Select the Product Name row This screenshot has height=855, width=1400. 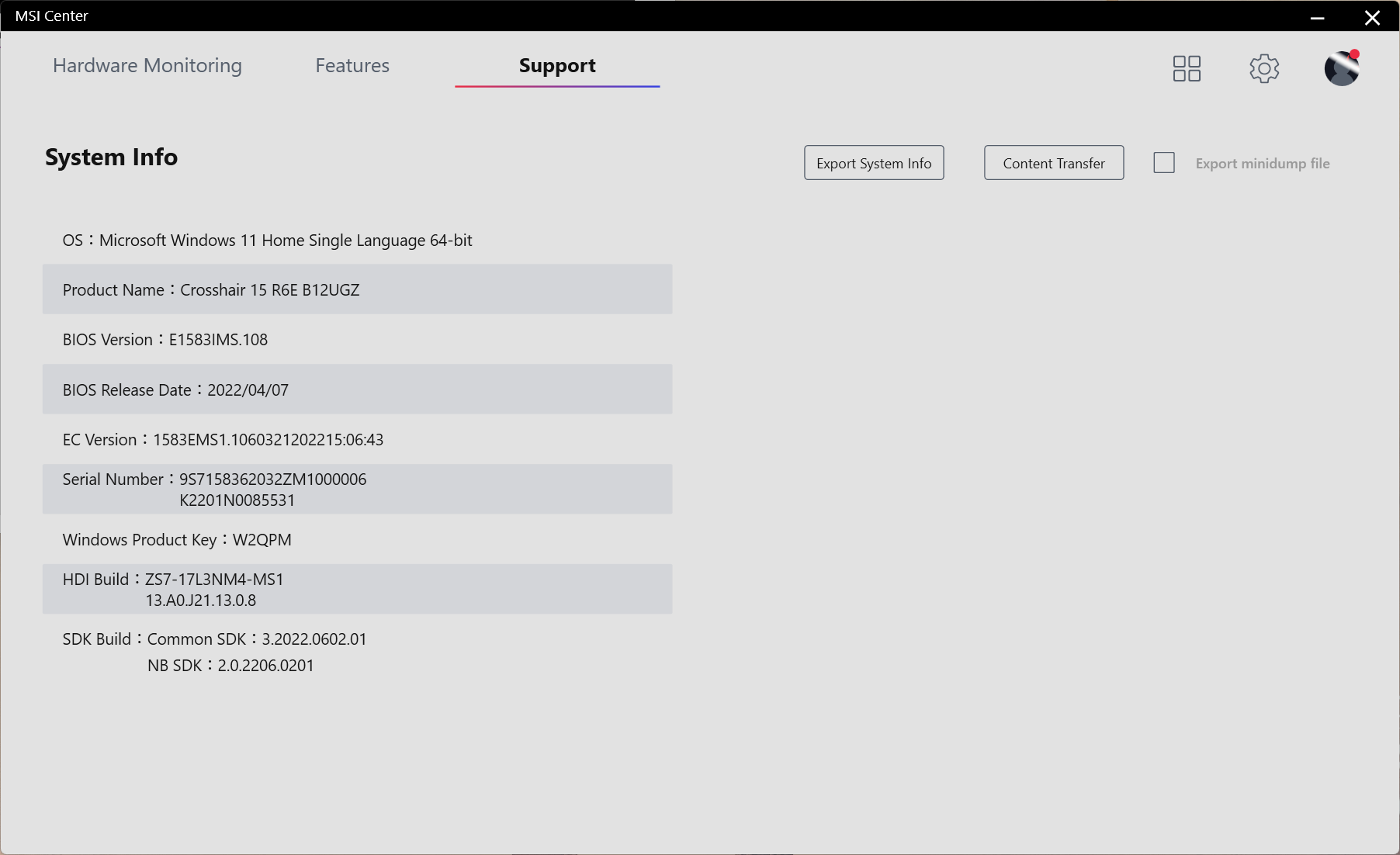[357, 289]
